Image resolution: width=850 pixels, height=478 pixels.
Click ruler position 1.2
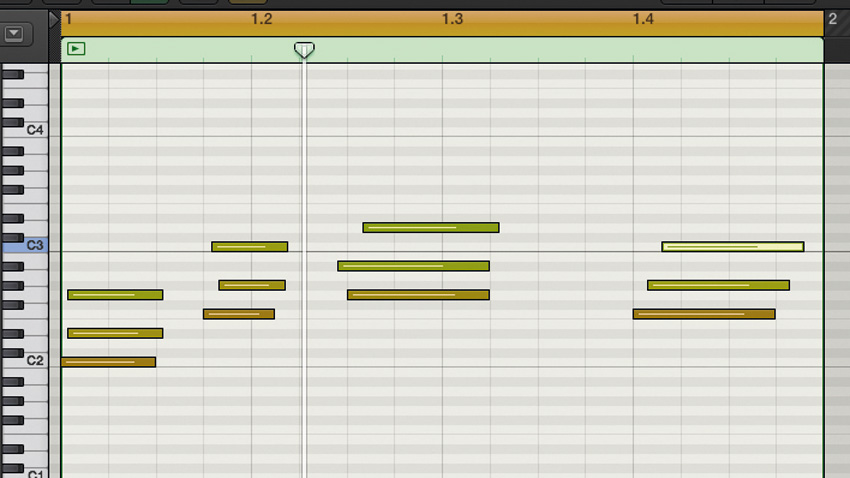[261, 20]
